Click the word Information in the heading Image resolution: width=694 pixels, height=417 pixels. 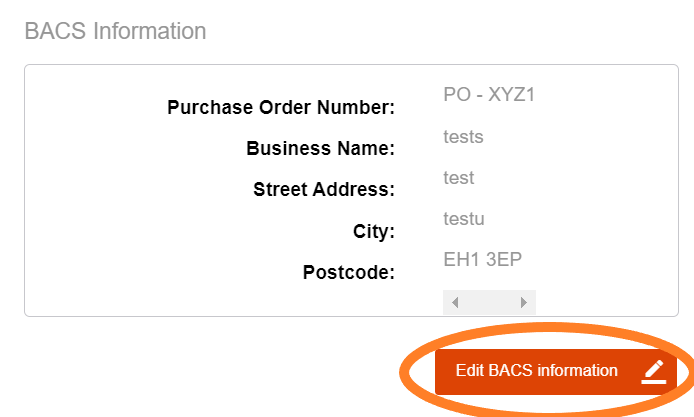[149, 31]
